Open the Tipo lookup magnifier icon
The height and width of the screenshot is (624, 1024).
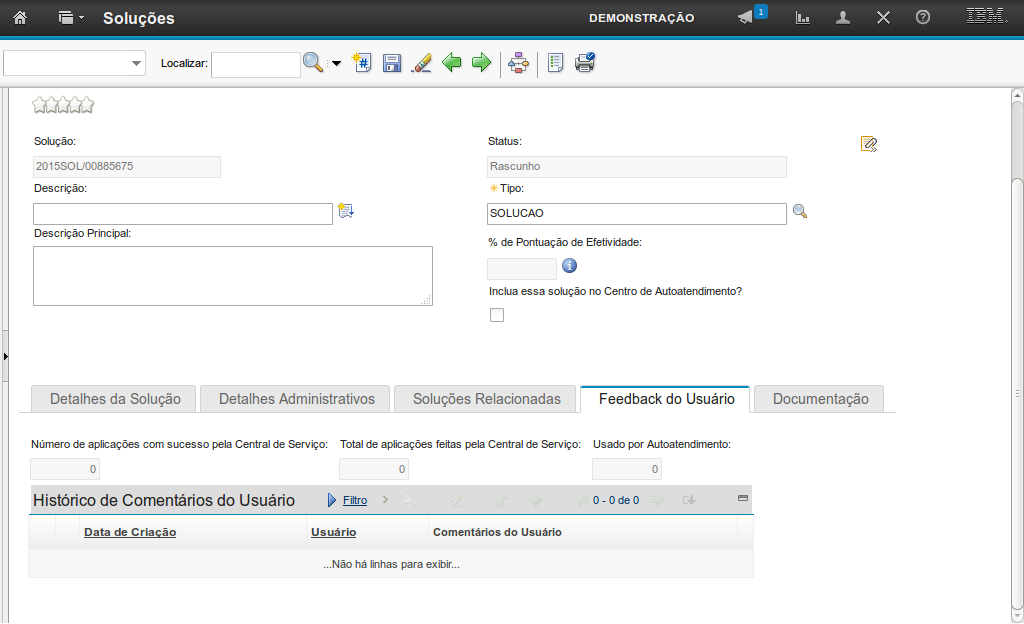pos(799,212)
